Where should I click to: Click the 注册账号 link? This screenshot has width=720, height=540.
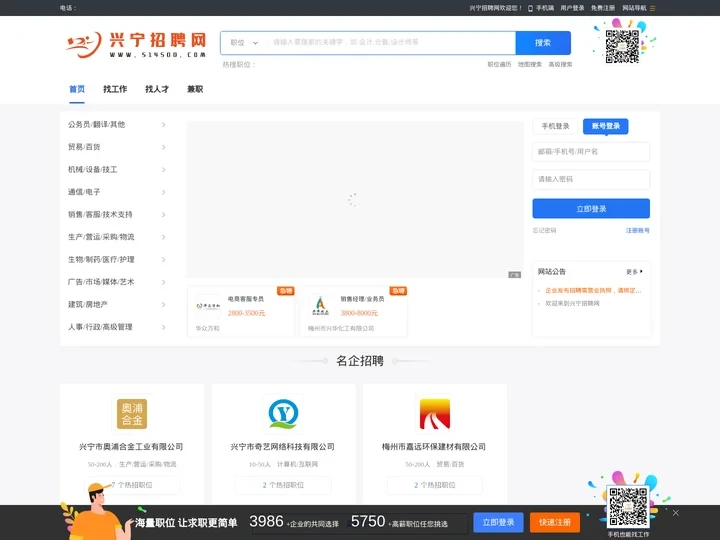(x=638, y=231)
